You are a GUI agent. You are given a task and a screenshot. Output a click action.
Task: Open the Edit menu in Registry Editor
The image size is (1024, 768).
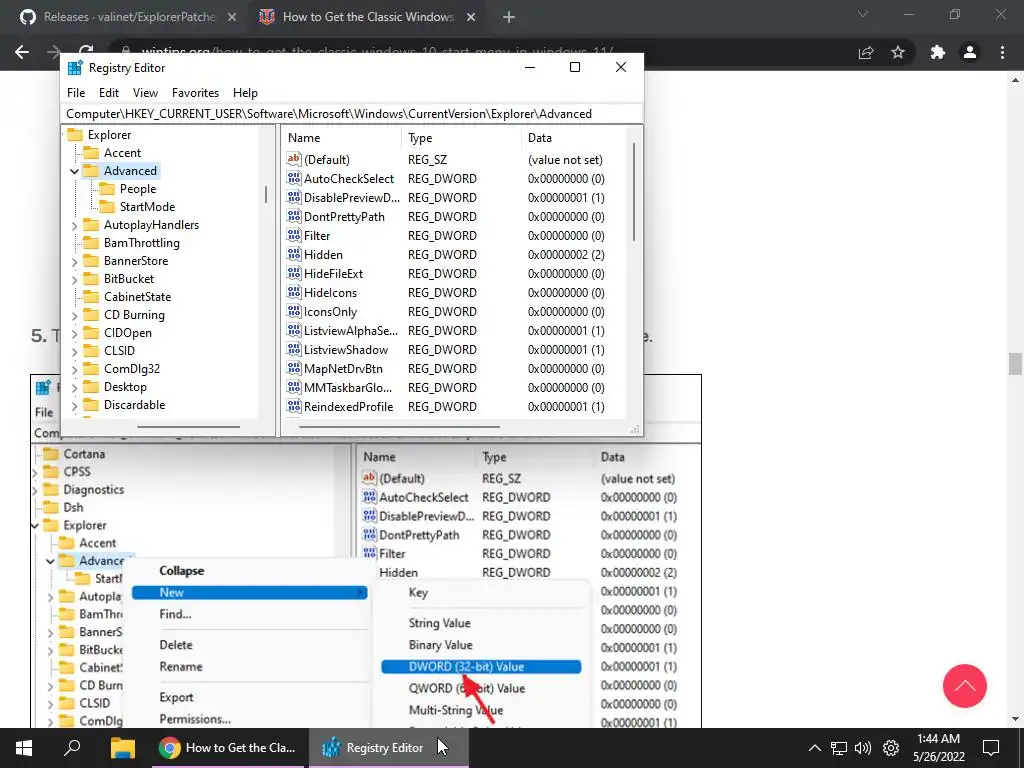click(x=108, y=93)
